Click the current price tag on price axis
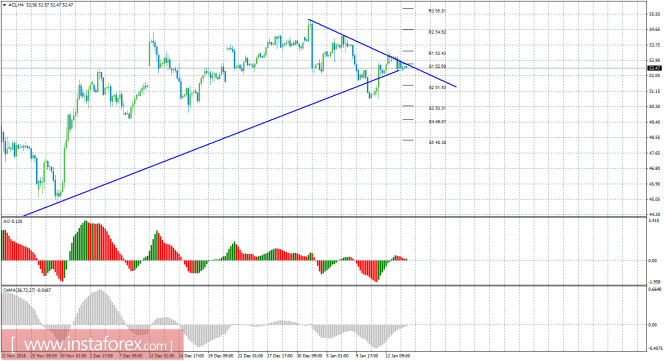This screenshot has height=361, width=665. [x=654, y=68]
